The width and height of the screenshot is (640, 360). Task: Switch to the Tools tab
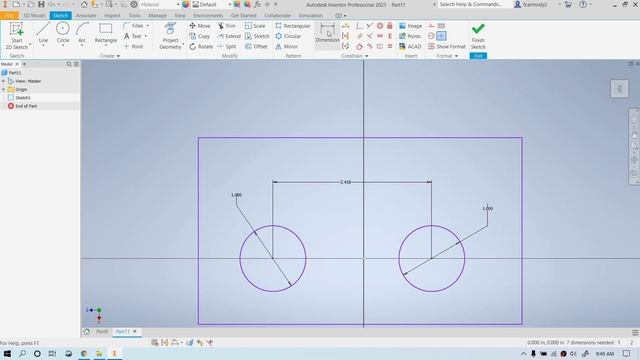click(x=134, y=16)
